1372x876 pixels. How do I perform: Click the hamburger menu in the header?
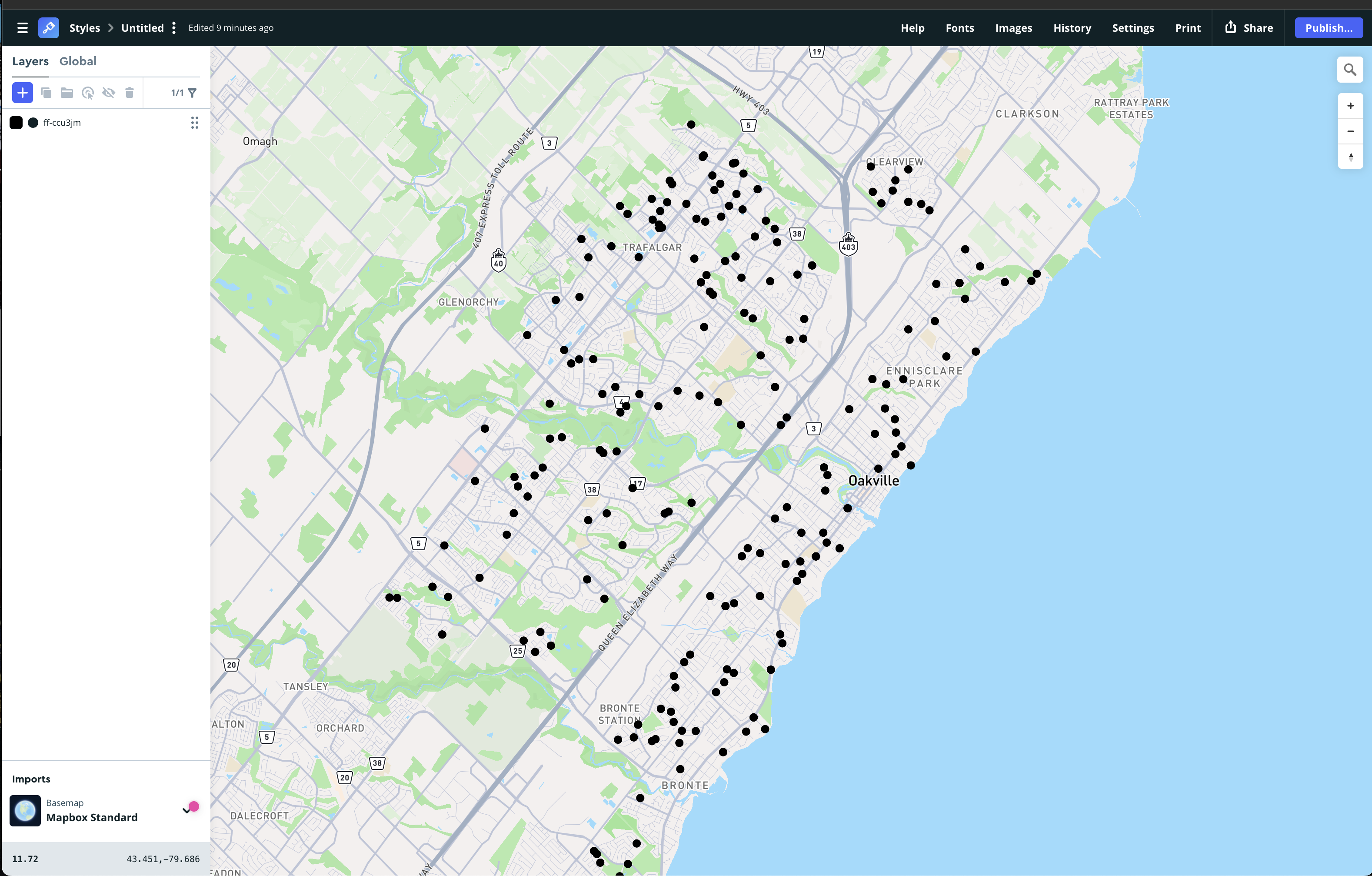pyautogui.click(x=22, y=28)
